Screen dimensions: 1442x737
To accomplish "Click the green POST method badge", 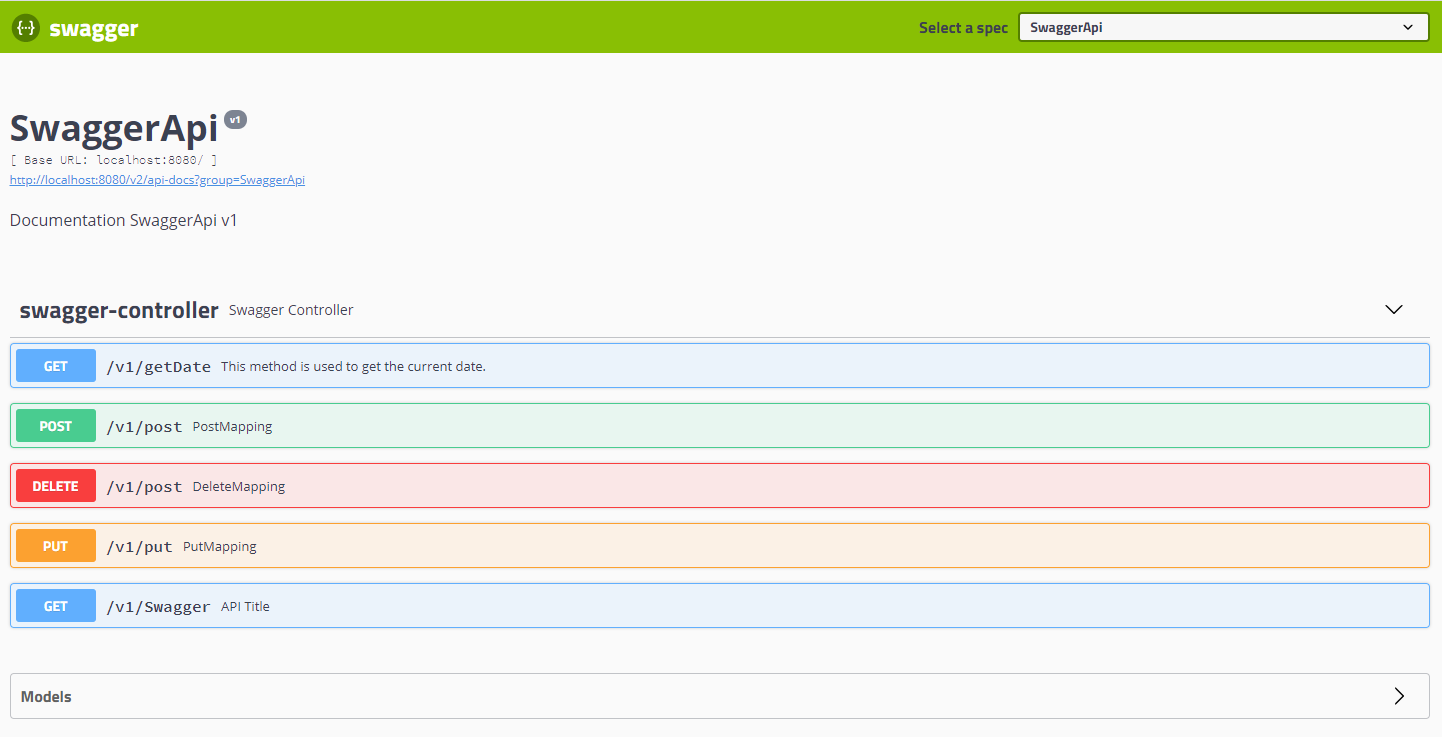I will [56, 426].
